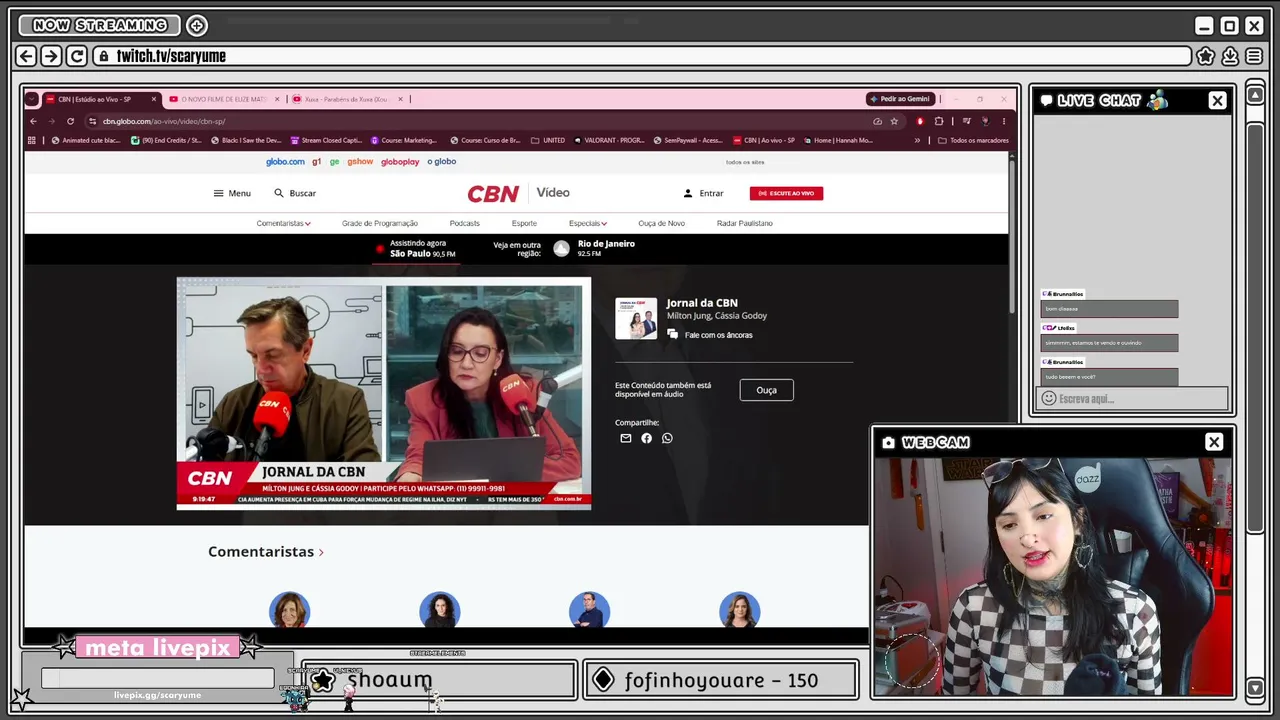This screenshot has width=1280, height=720.
Task: Switch region to Rio de Janeiro 92,5 FM
Action: pos(606,249)
